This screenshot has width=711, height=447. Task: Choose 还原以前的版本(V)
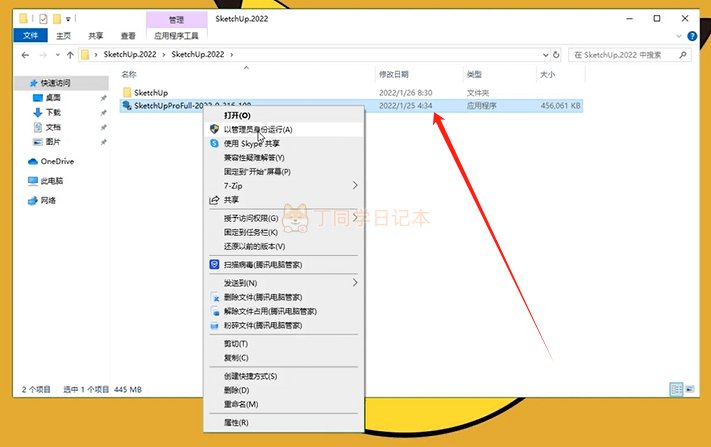(284, 246)
